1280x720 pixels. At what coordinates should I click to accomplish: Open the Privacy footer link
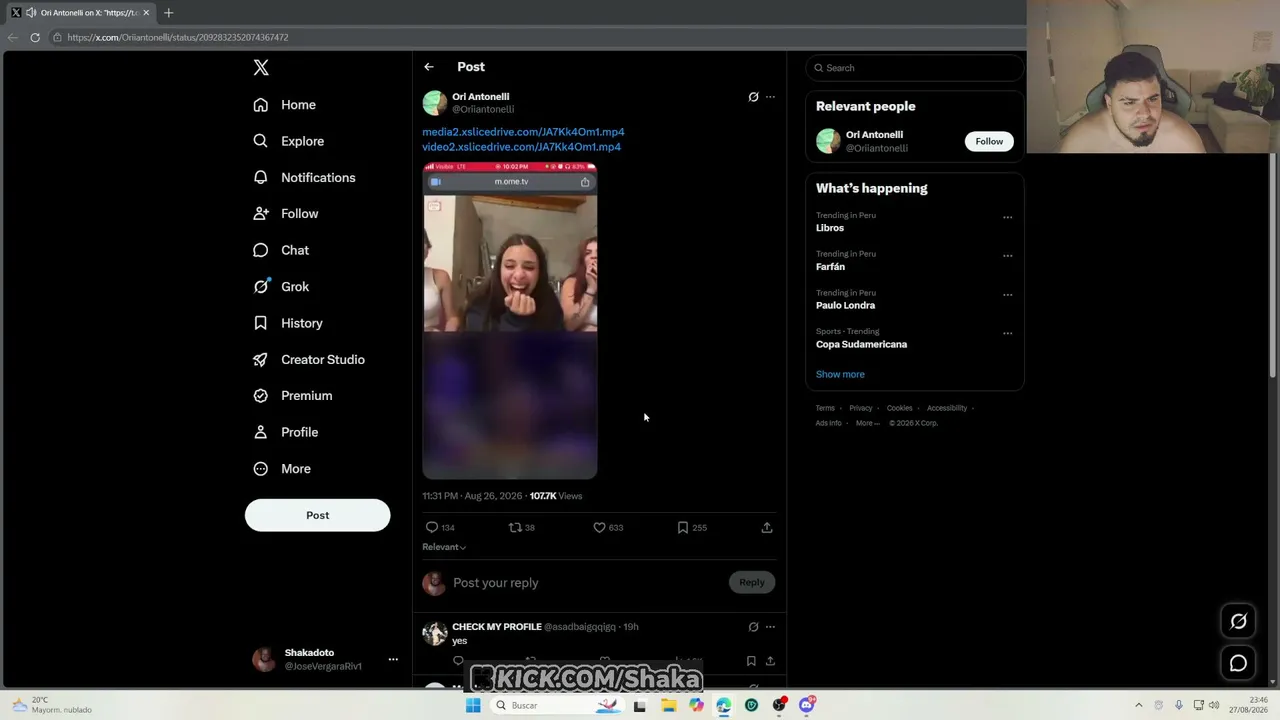coord(861,408)
